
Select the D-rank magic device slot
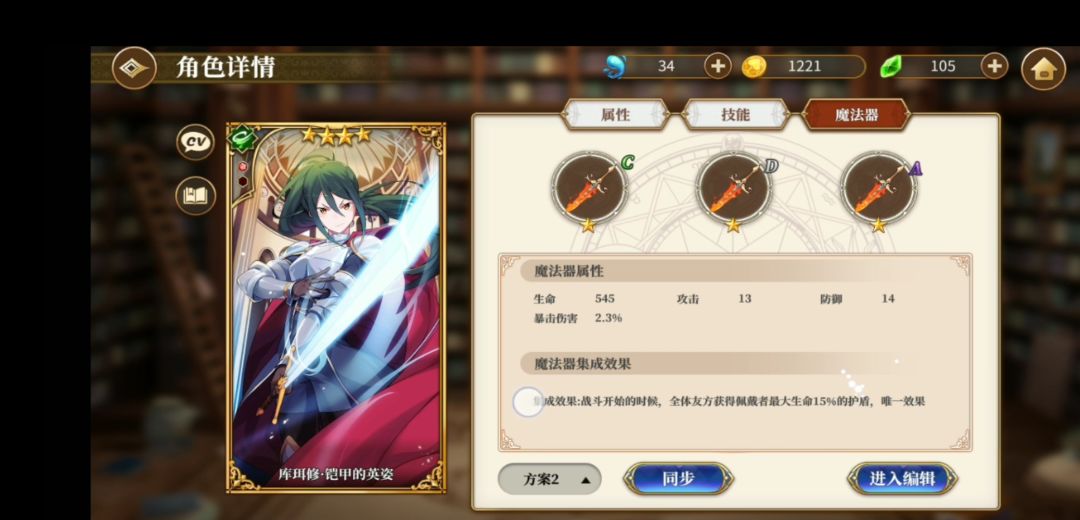click(734, 187)
